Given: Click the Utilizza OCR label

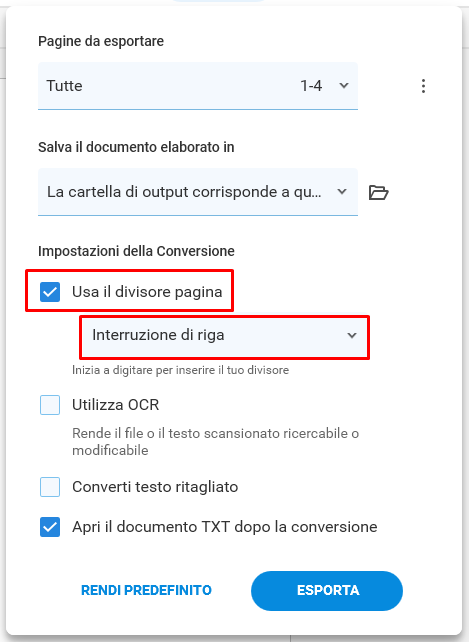Looking at the screenshot, I should [x=116, y=405].
